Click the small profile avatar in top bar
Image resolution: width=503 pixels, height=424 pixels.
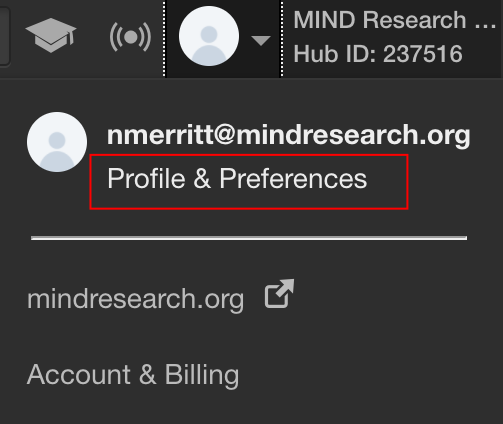[x=209, y=36]
